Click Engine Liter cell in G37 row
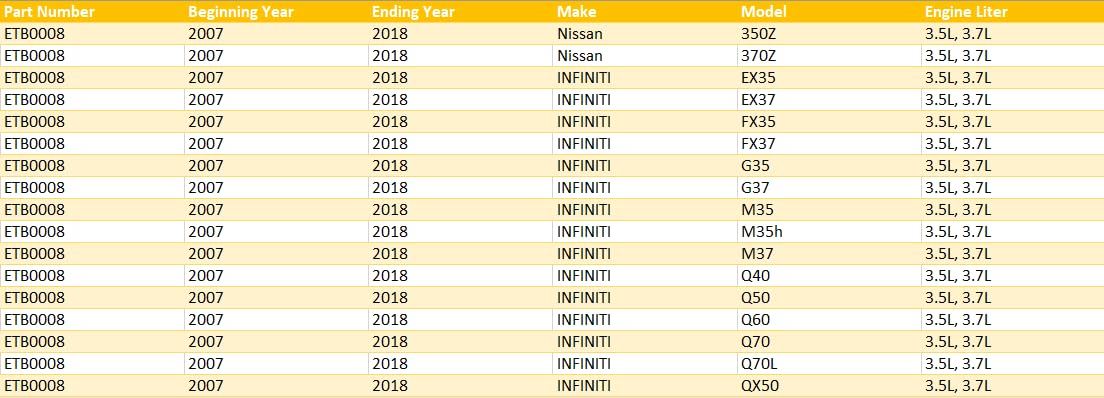This screenshot has width=1104, height=398. [x=1013, y=187]
